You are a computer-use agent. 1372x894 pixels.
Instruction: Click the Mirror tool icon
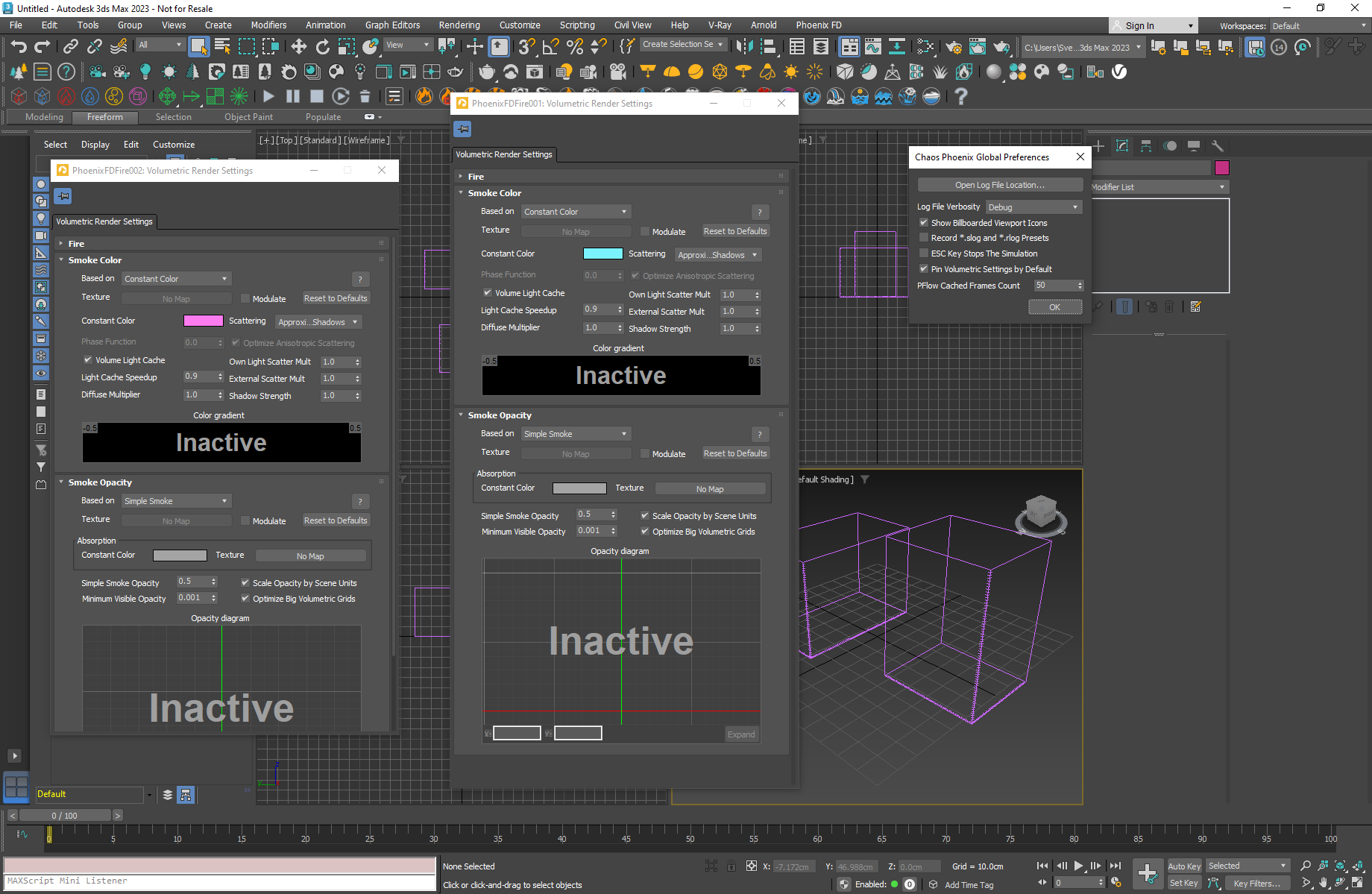(744, 46)
